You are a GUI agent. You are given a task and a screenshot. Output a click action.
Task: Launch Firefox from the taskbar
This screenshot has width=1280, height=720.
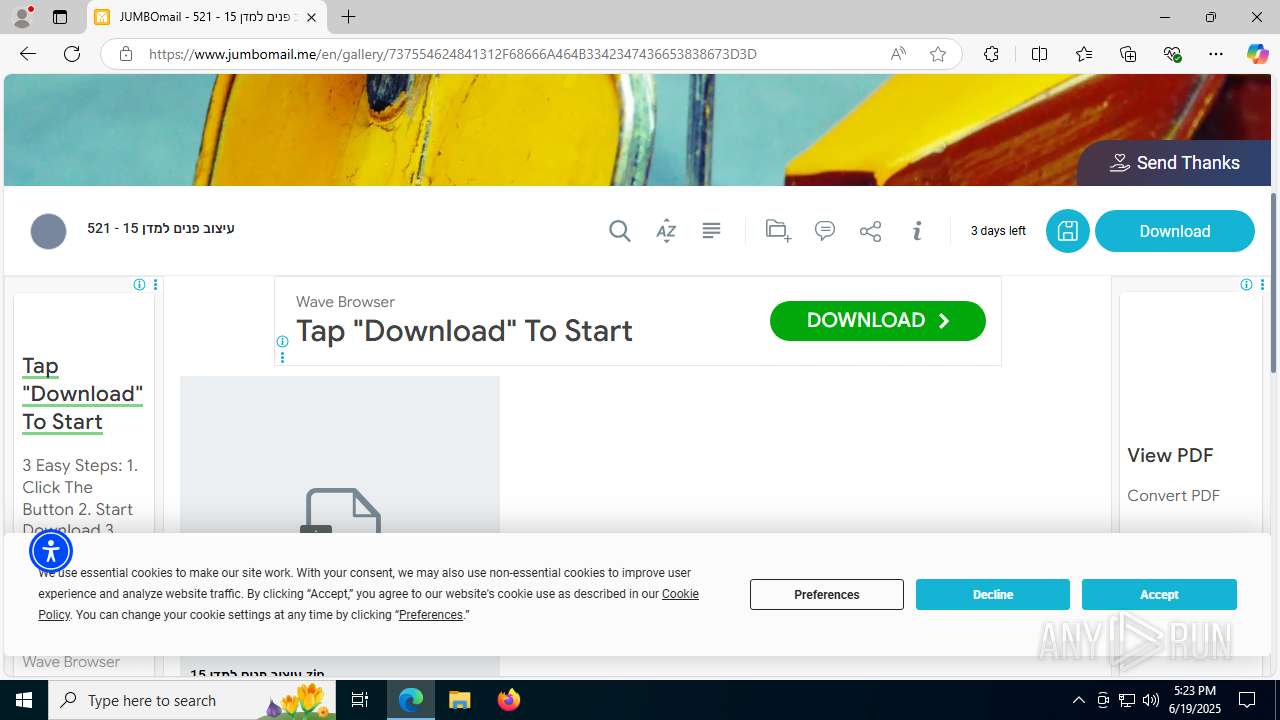[x=509, y=700]
